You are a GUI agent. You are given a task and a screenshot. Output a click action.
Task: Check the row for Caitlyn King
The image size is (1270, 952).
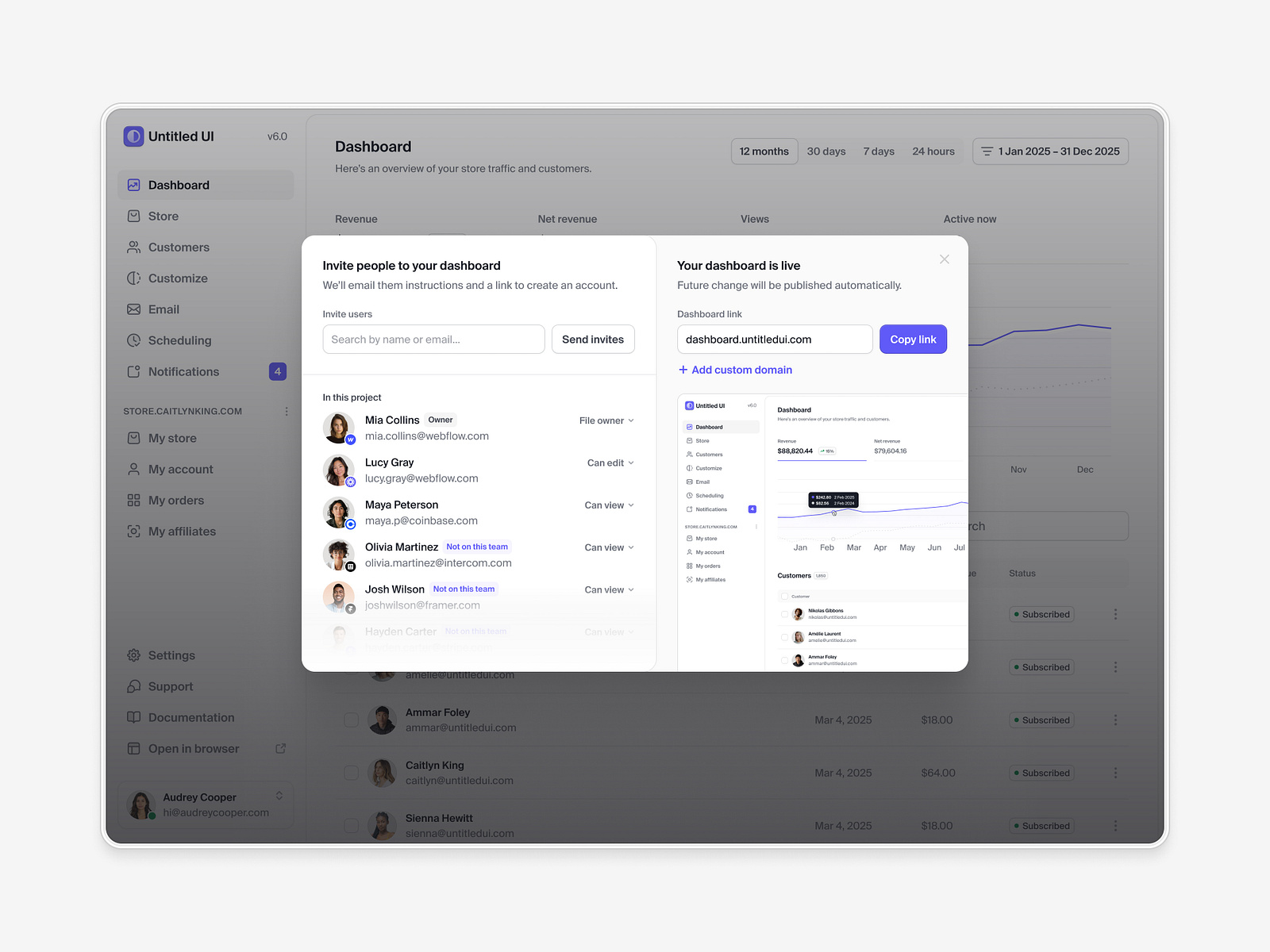tap(351, 772)
